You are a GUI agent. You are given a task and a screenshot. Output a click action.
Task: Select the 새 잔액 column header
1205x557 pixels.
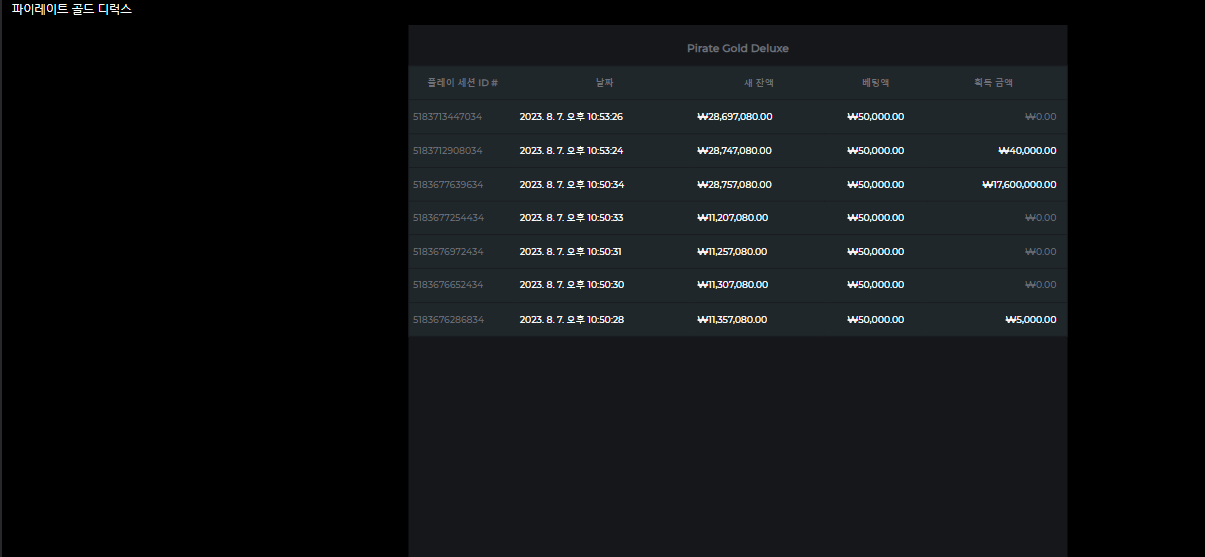pos(758,83)
